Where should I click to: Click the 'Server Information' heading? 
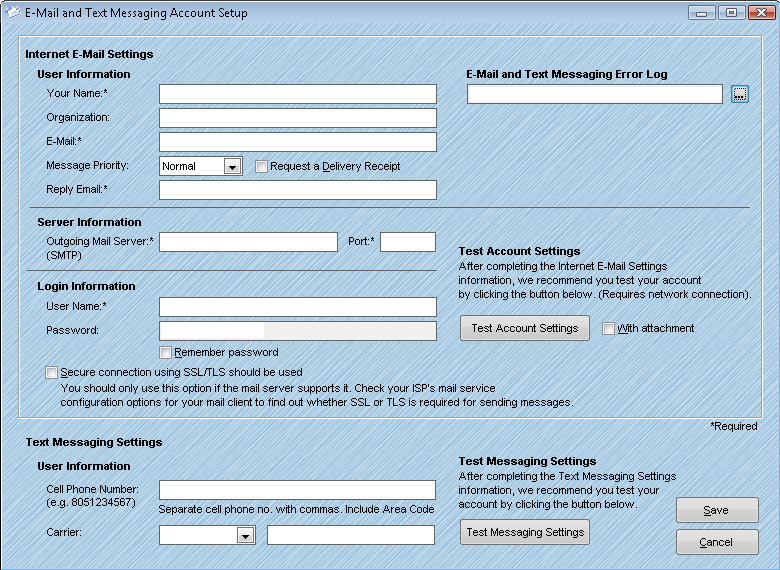(89, 222)
